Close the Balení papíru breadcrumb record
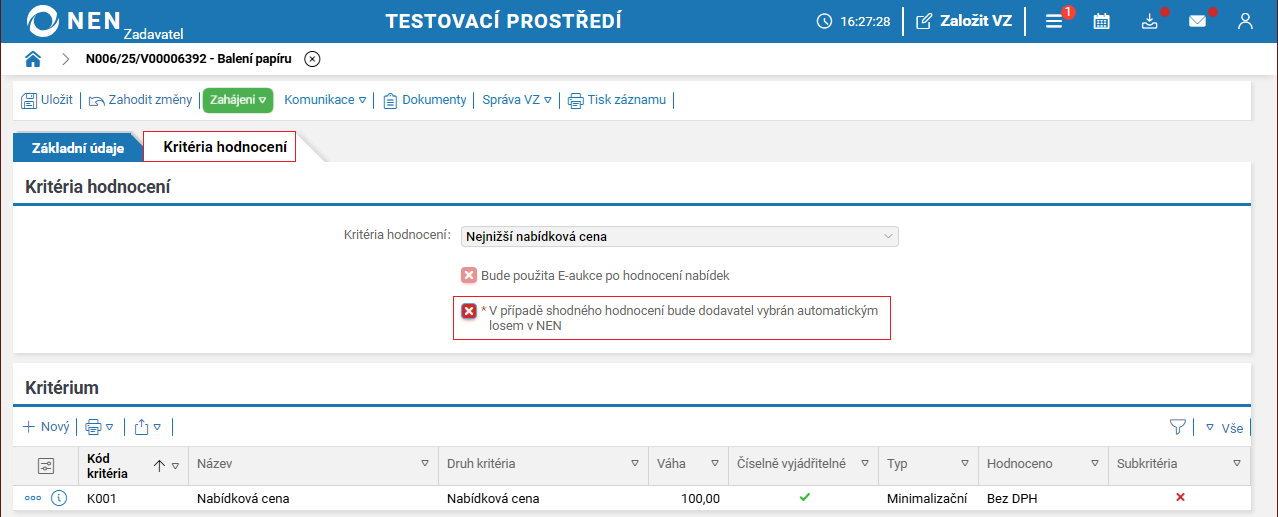Image resolution: width=1278 pixels, height=517 pixels. (312, 59)
